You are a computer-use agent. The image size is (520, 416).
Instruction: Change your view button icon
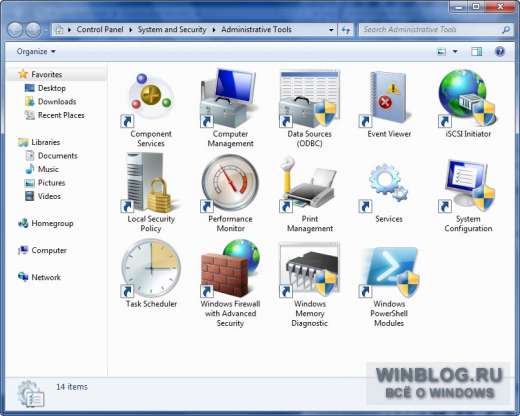[x=441, y=52]
